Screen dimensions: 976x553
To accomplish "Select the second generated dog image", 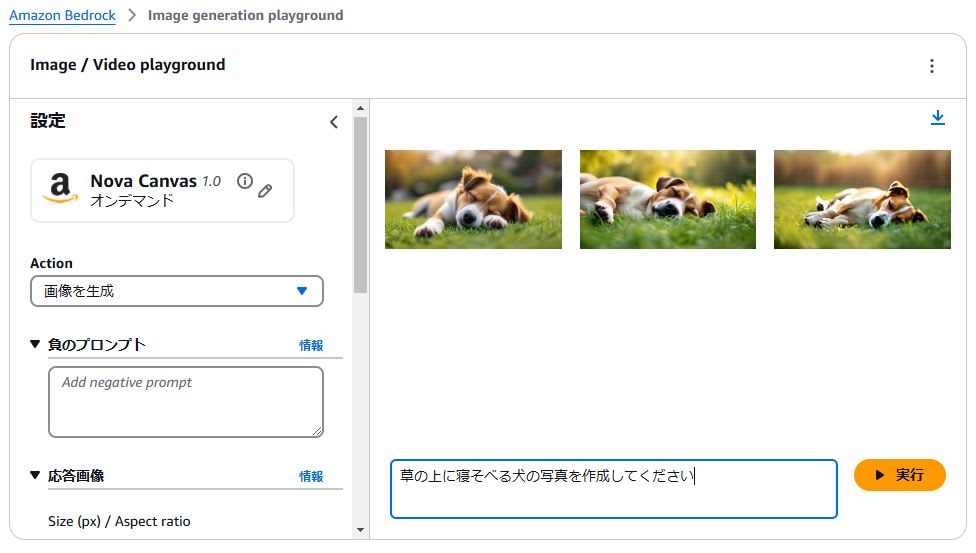I will click(668, 199).
